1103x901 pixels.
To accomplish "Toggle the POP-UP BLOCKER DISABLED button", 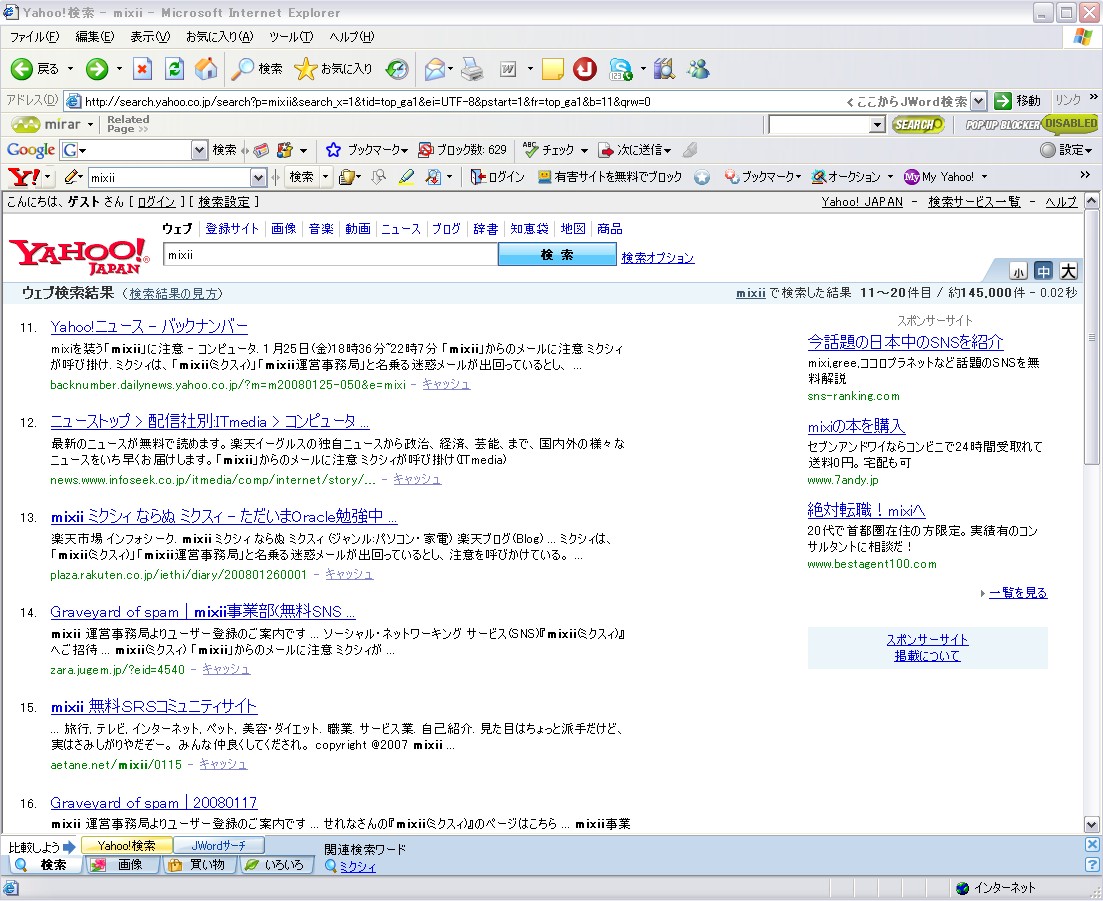I will coord(1031,124).
